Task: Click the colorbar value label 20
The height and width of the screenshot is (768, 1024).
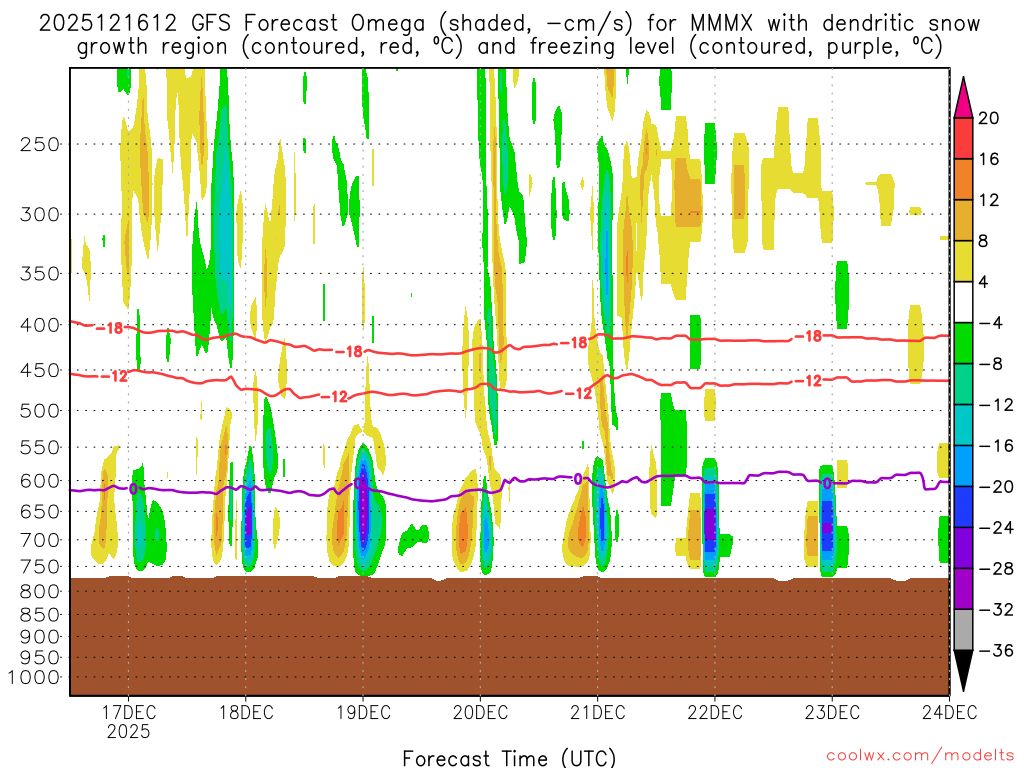Action: [x=989, y=118]
